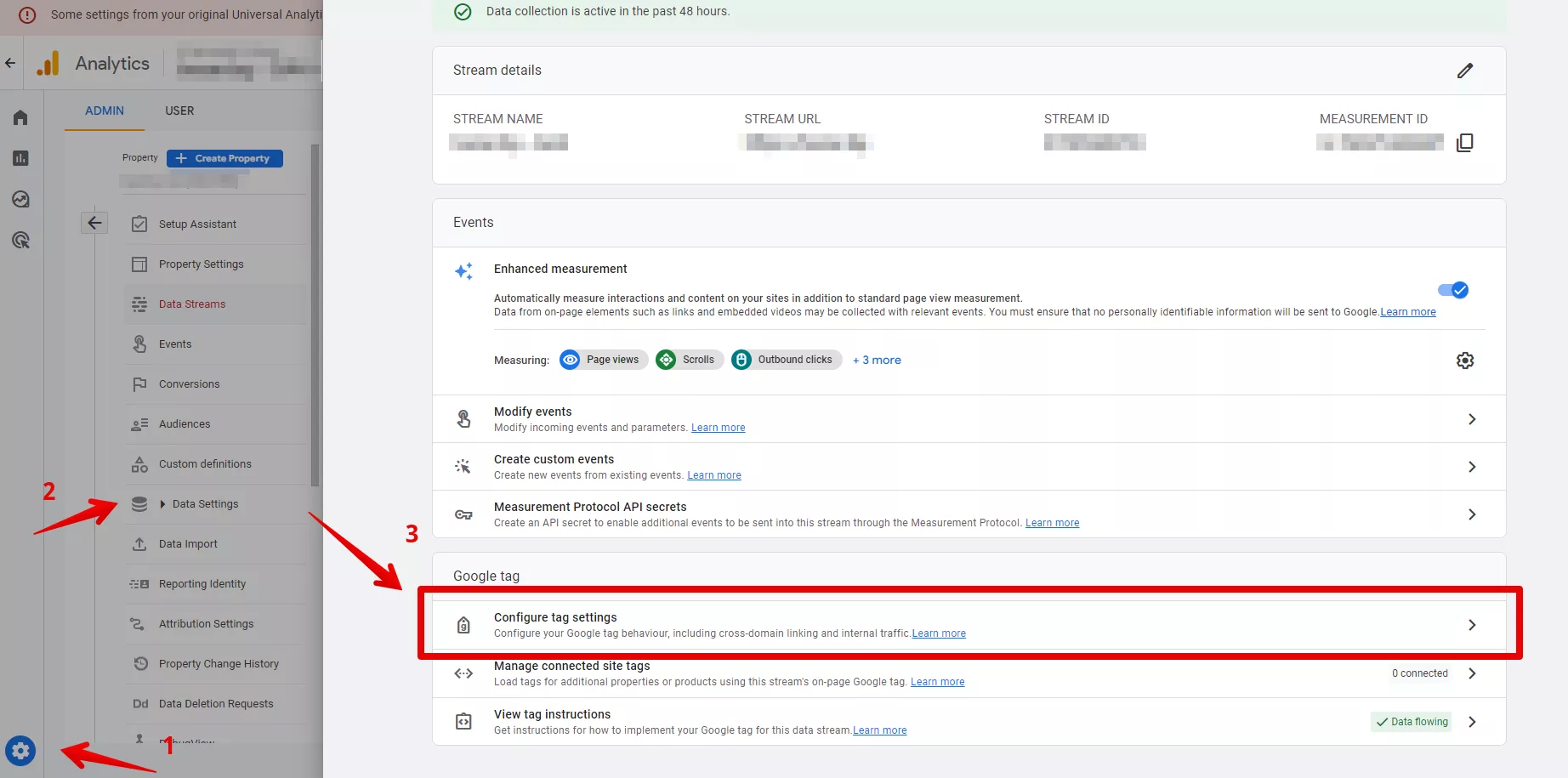Open Learn more for Configure tag settings
This screenshot has height=778, width=1568.
(939, 633)
